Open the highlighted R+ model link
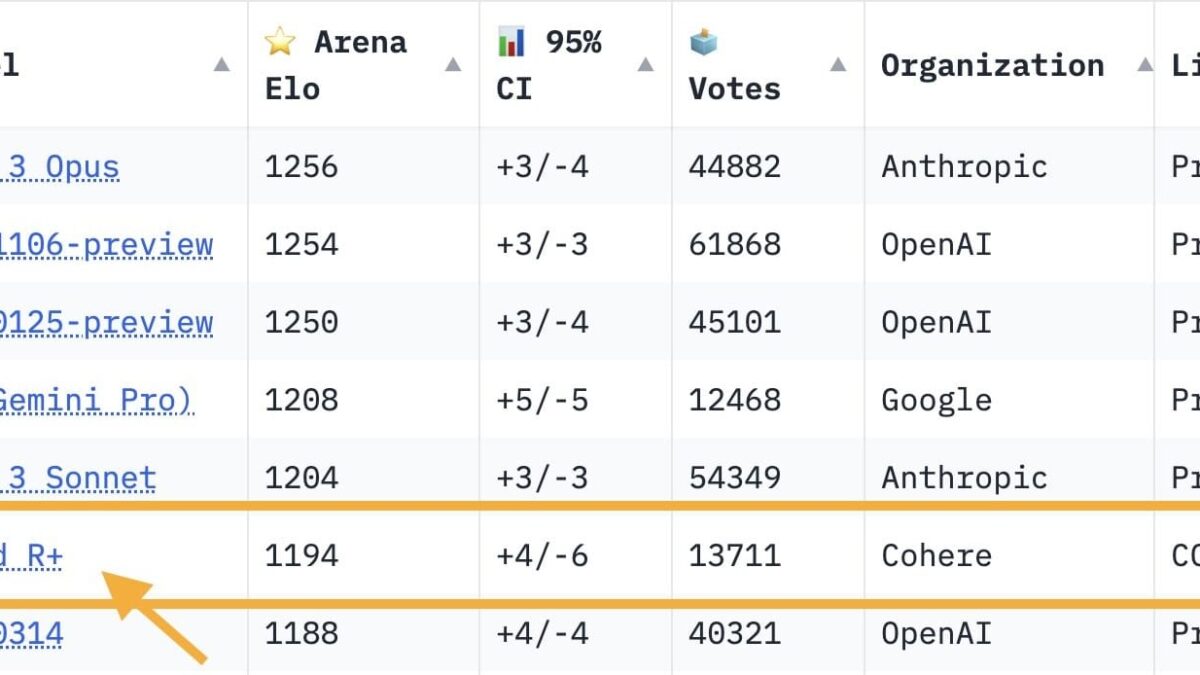The width and height of the screenshot is (1200, 675). pyautogui.click(x=32, y=556)
